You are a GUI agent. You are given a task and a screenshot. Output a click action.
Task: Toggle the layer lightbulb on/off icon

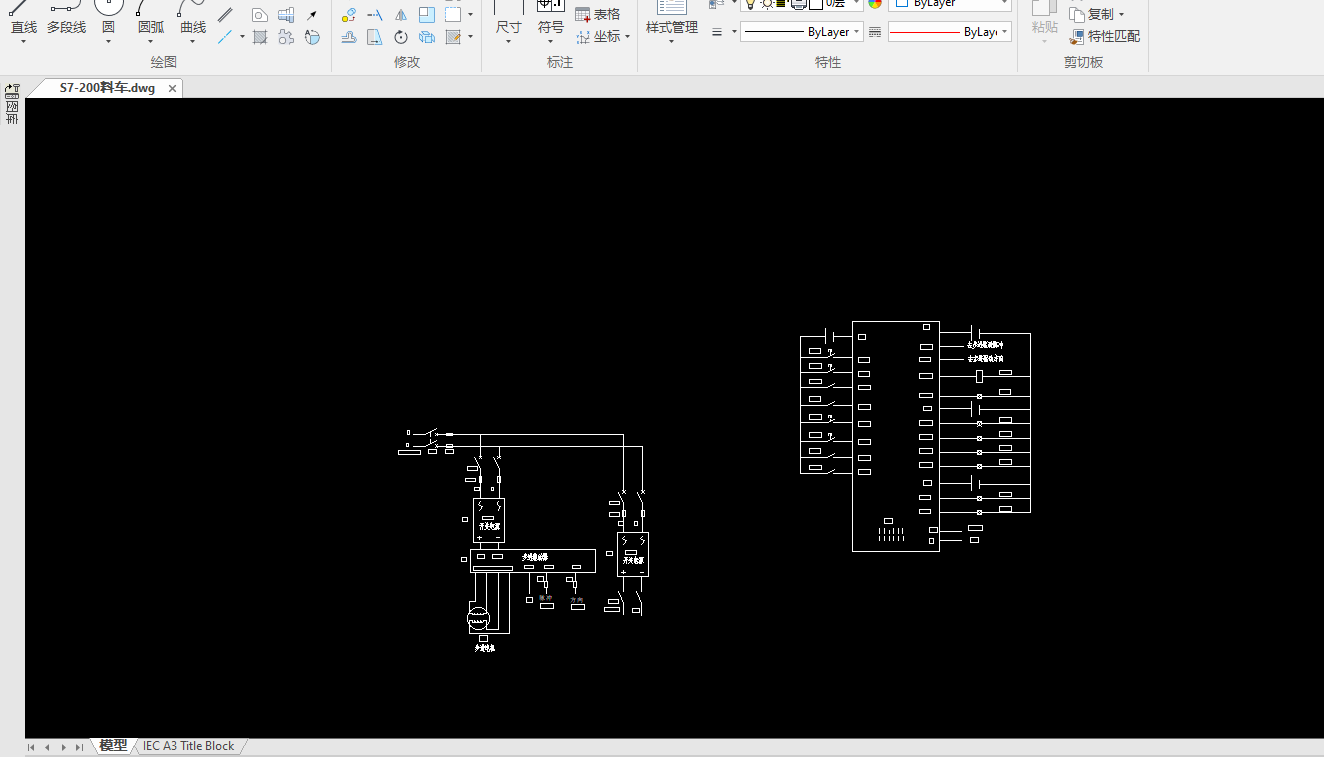point(750,4)
